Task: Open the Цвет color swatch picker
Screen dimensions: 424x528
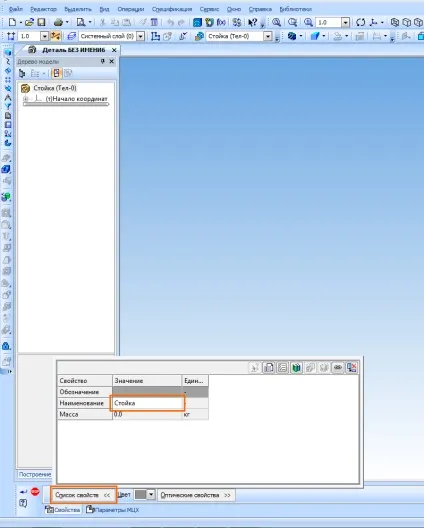Action: click(144, 495)
